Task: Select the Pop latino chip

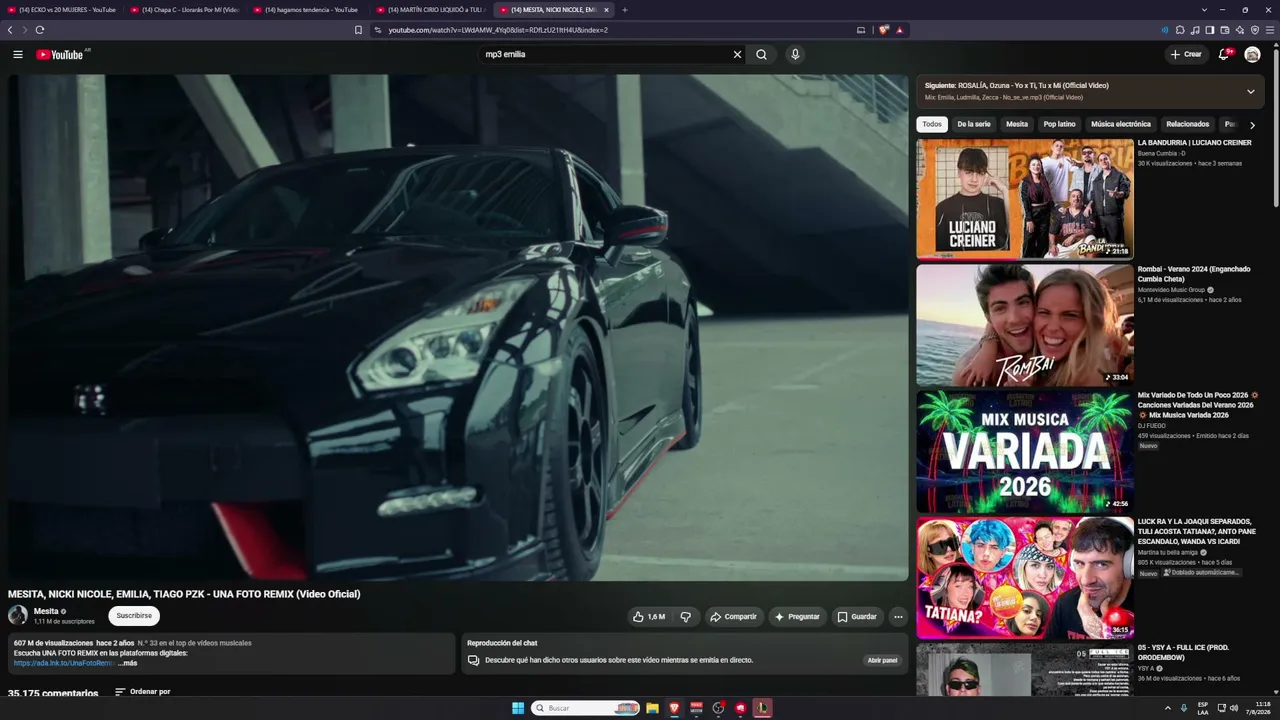Action: coord(1060,124)
